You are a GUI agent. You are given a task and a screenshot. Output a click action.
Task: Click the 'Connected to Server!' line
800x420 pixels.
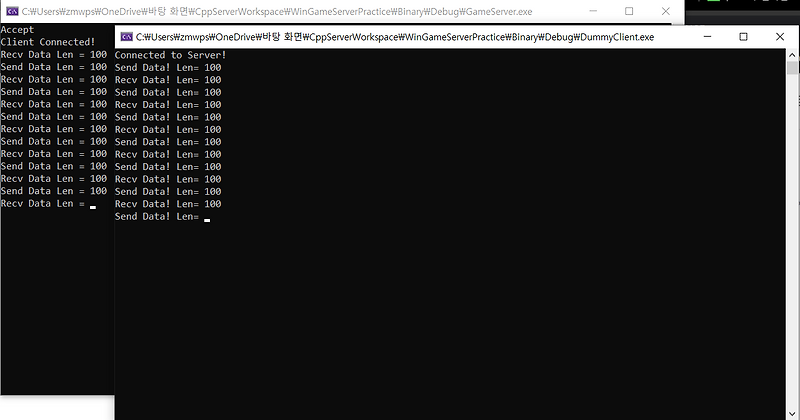(170, 55)
